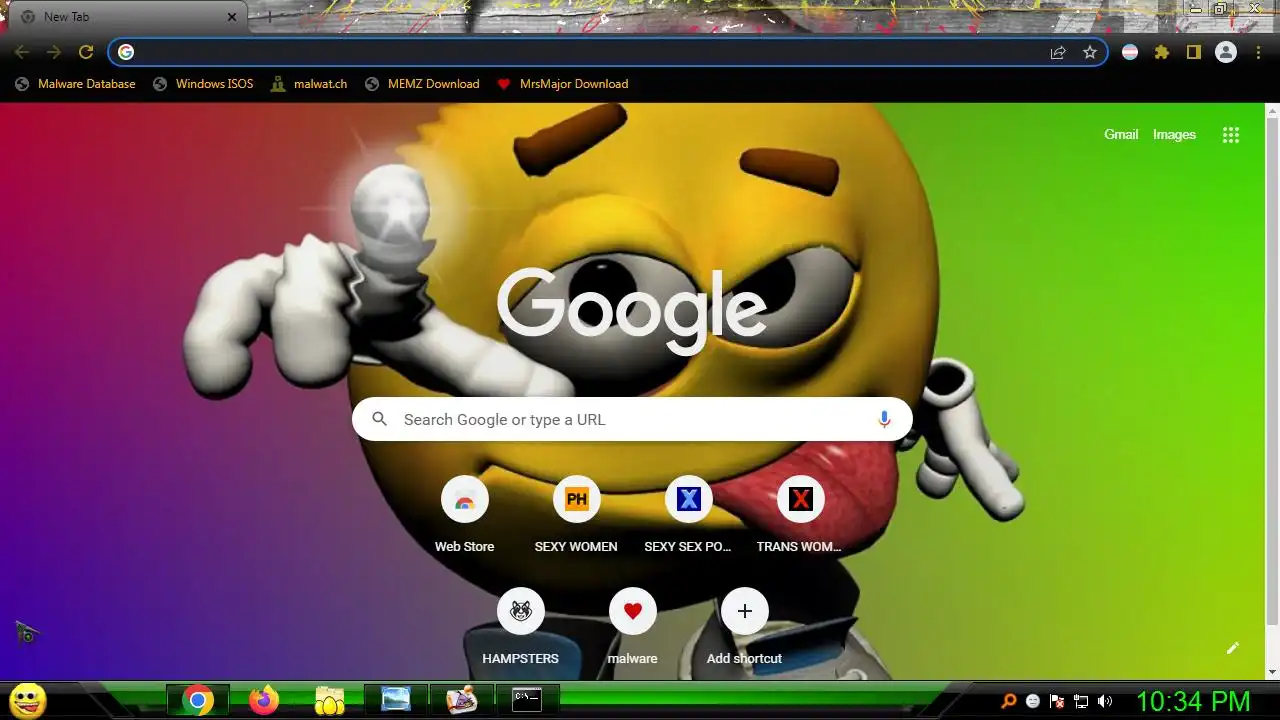Image resolution: width=1280 pixels, height=720 pixels.
Task: Open the malware heart shortcut
Action: [632, 627]
